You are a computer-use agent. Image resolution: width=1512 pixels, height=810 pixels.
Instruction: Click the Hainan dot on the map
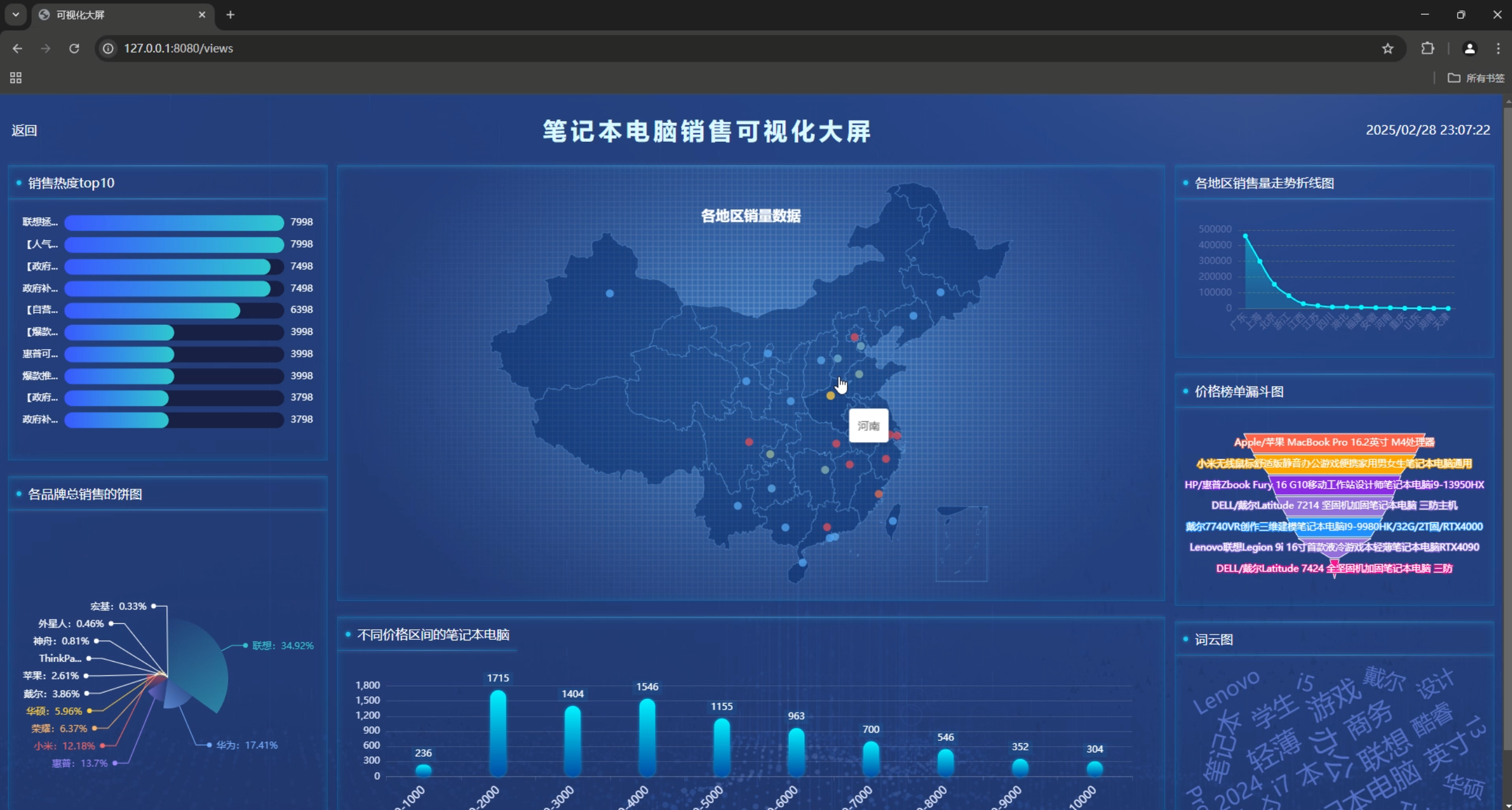click(x=802, y=563)
